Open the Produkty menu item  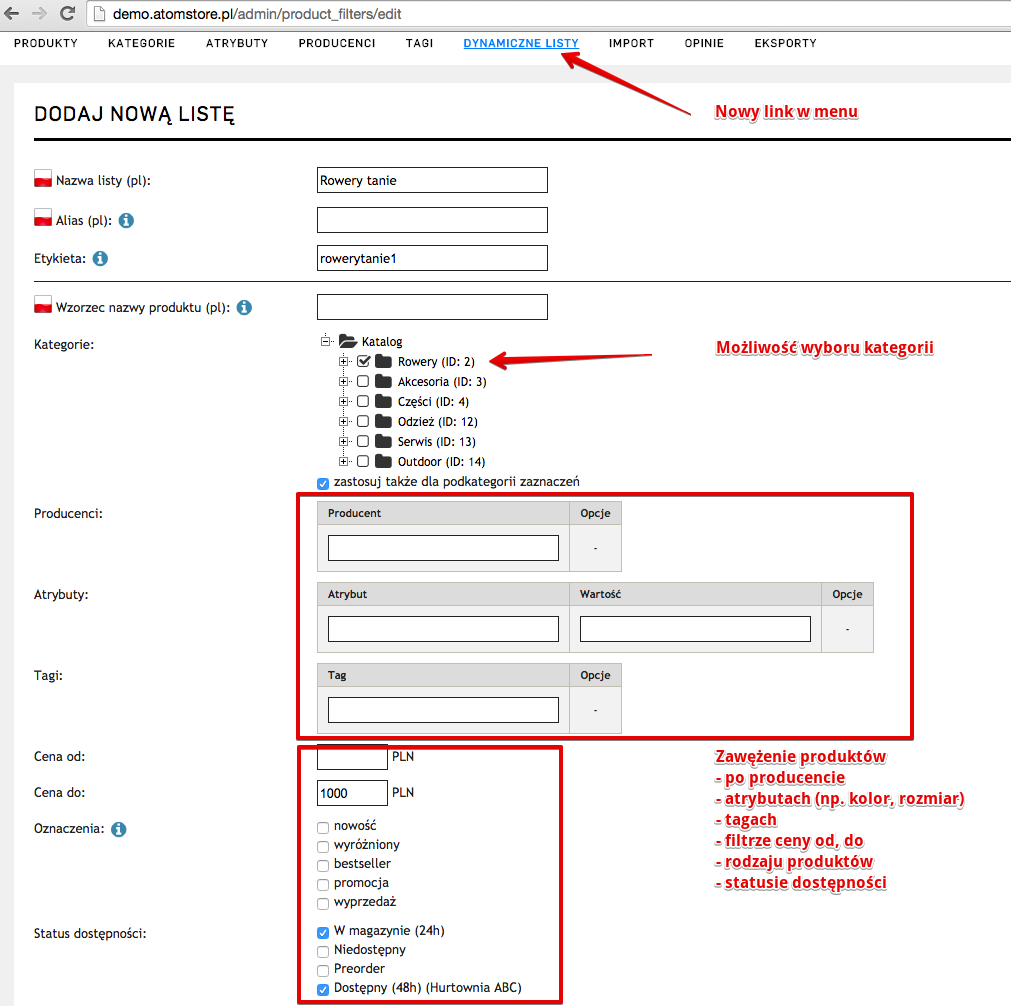(46, 44)
